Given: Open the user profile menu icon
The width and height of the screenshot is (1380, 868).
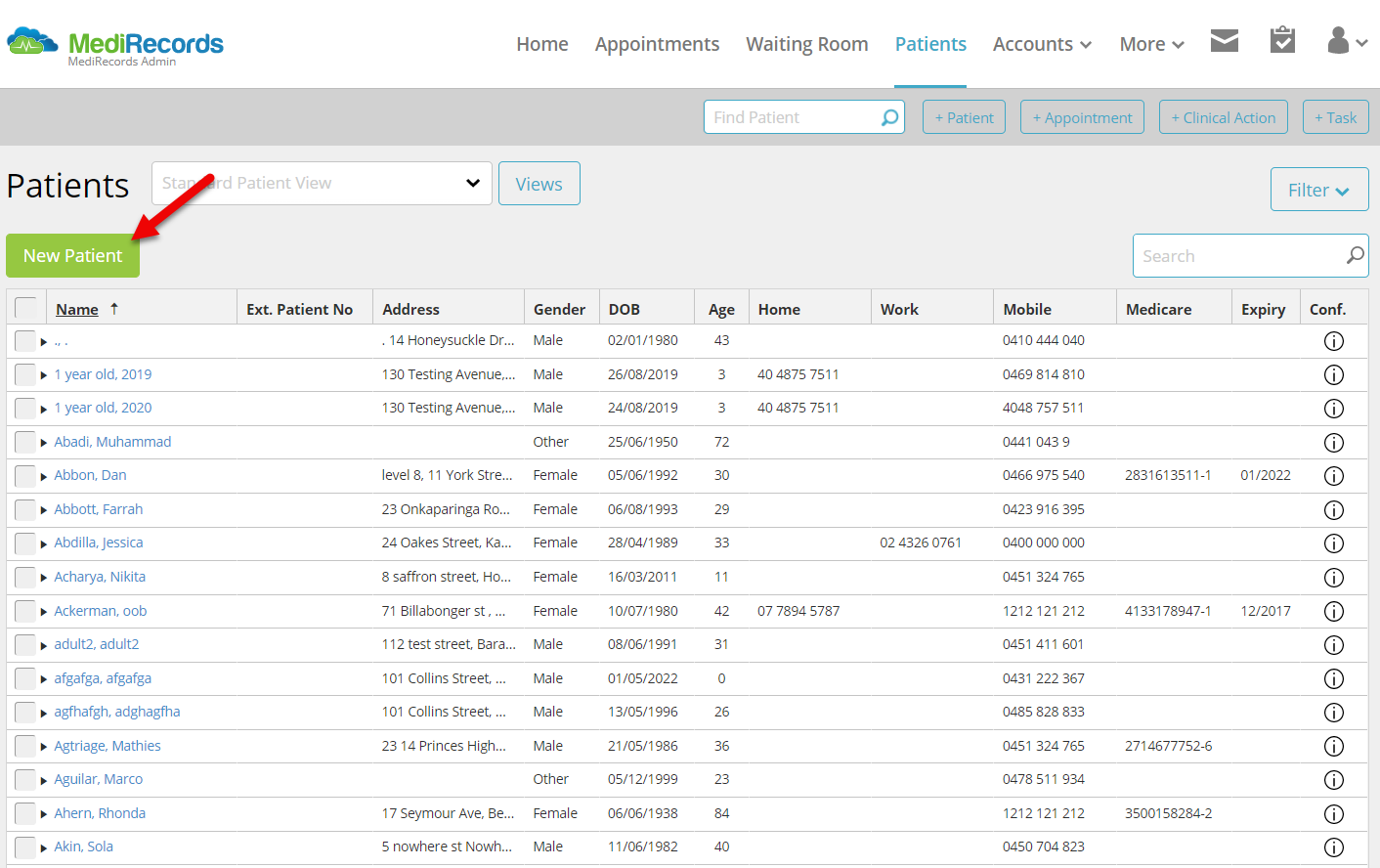Looking at the screenshot, I should coord(1348,40).
